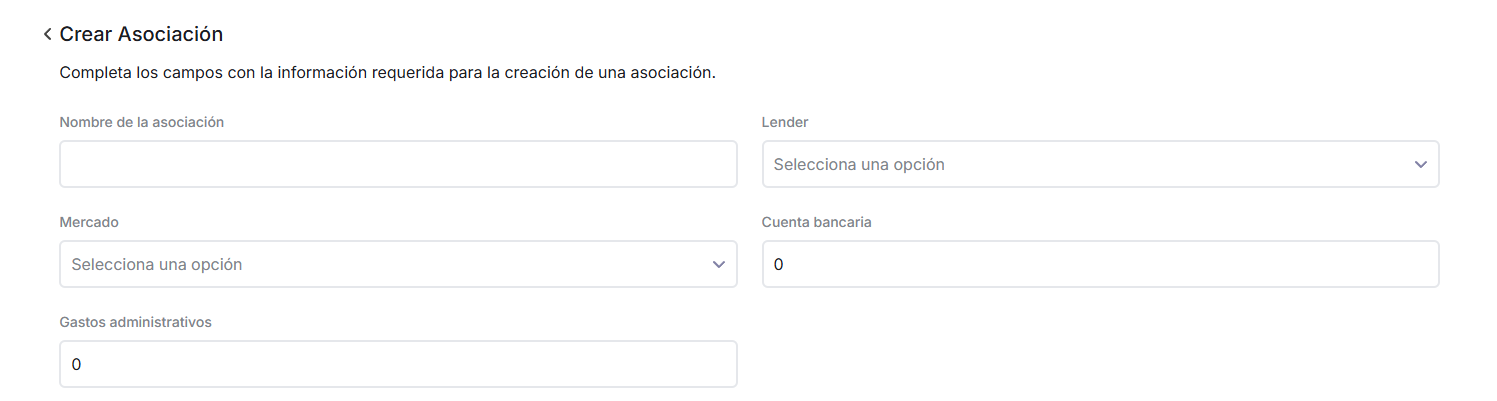Focus the Gastos administrativos input box

pos(398,364)
